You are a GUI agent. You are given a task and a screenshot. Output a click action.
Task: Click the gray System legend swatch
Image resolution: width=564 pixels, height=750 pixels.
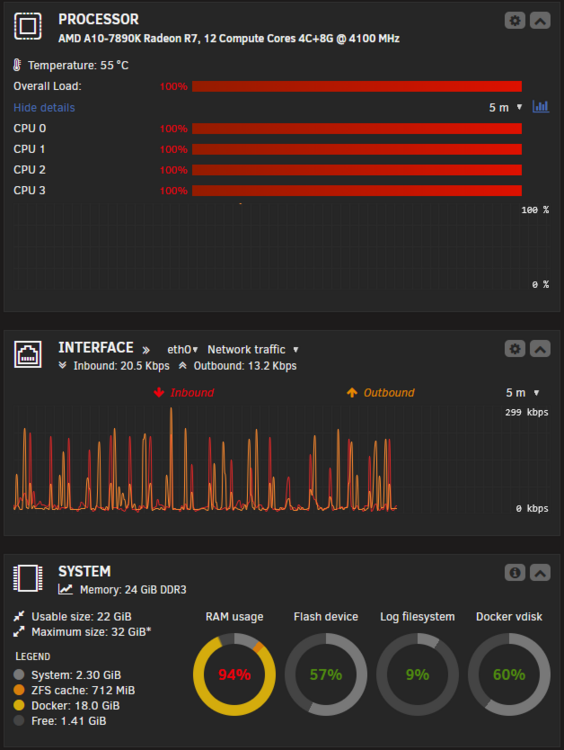[19, 675]
